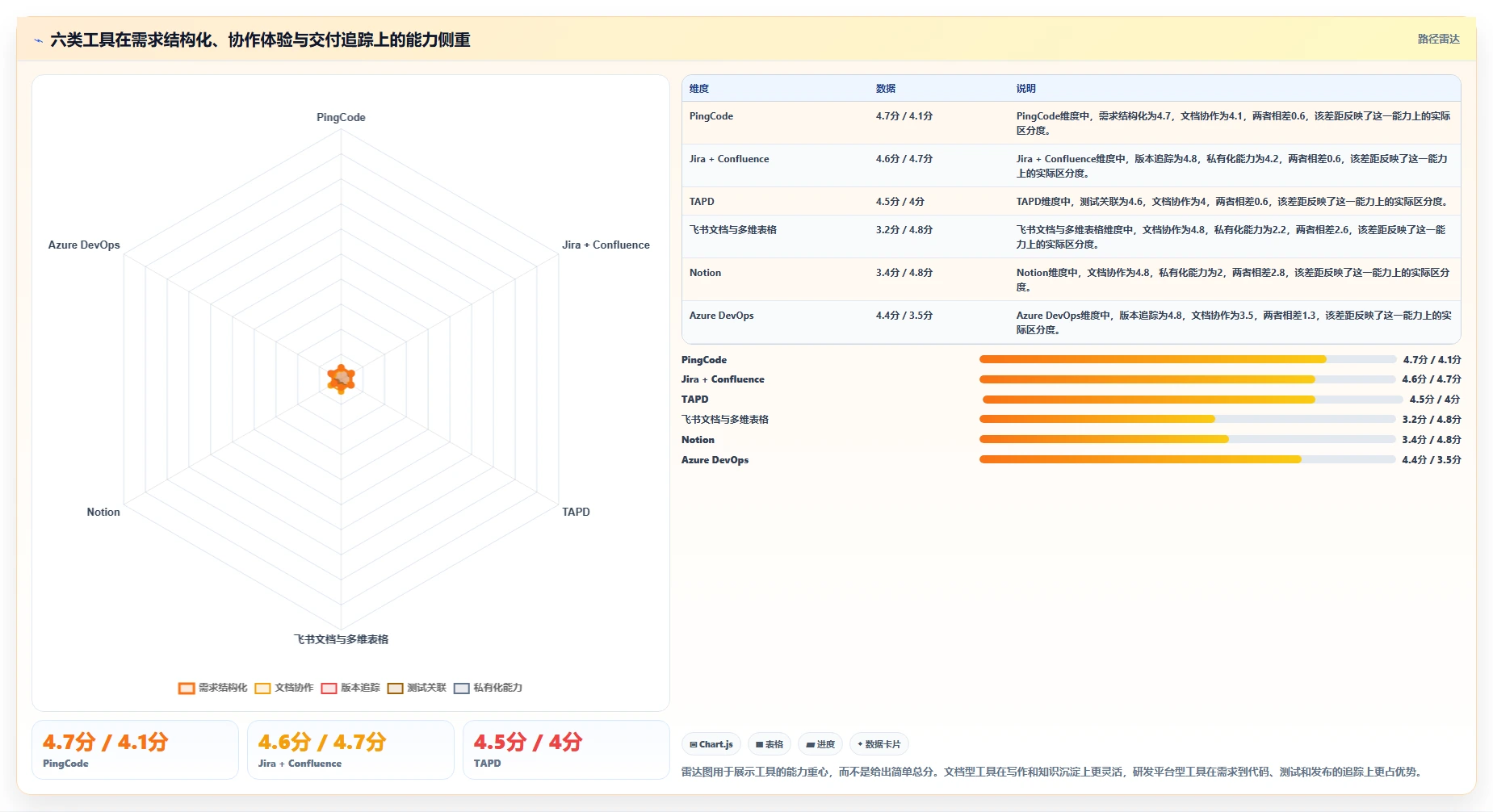Click the Notion progress bar
This screenshot has height=812, width=1493.
click(1187, 440)
